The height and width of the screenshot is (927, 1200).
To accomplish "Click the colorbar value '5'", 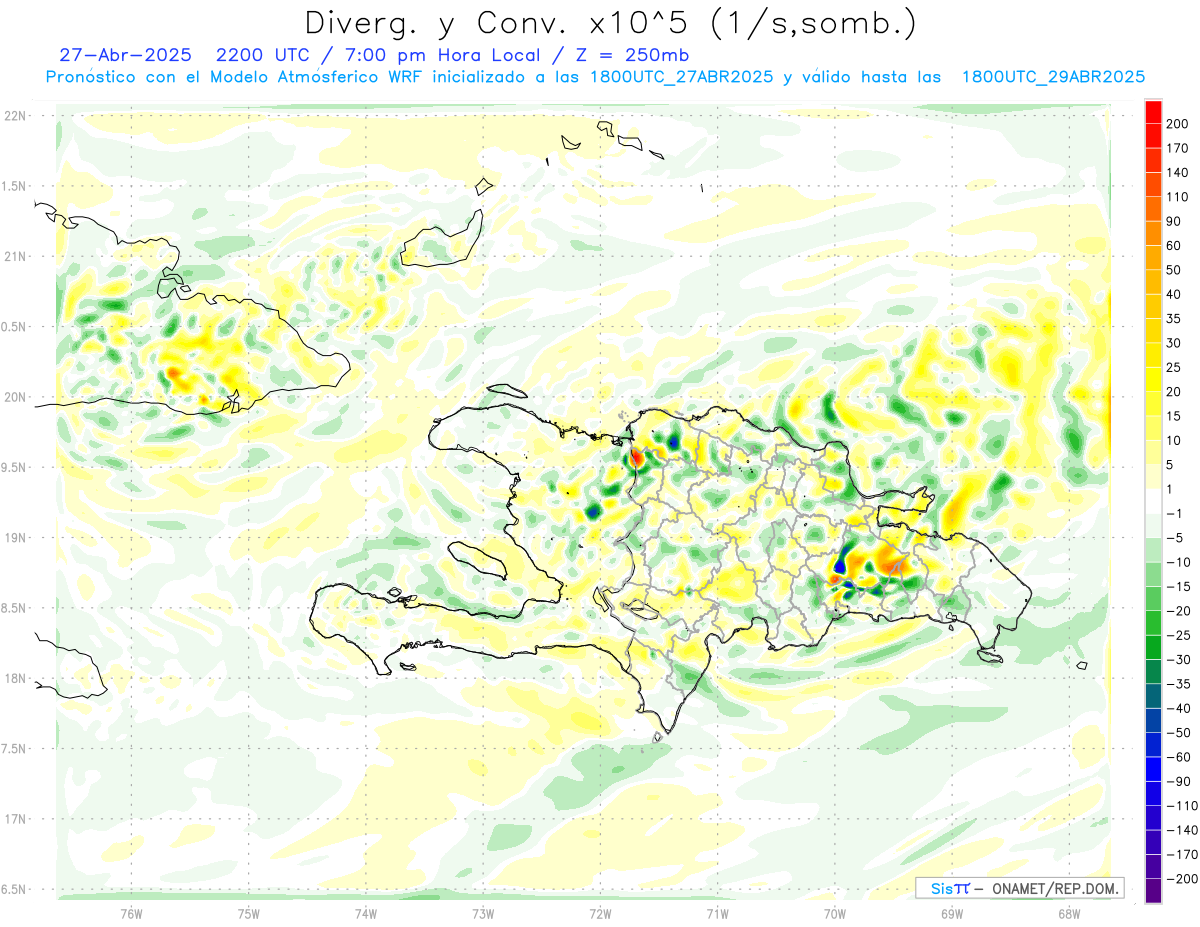I will point(1172,465).
